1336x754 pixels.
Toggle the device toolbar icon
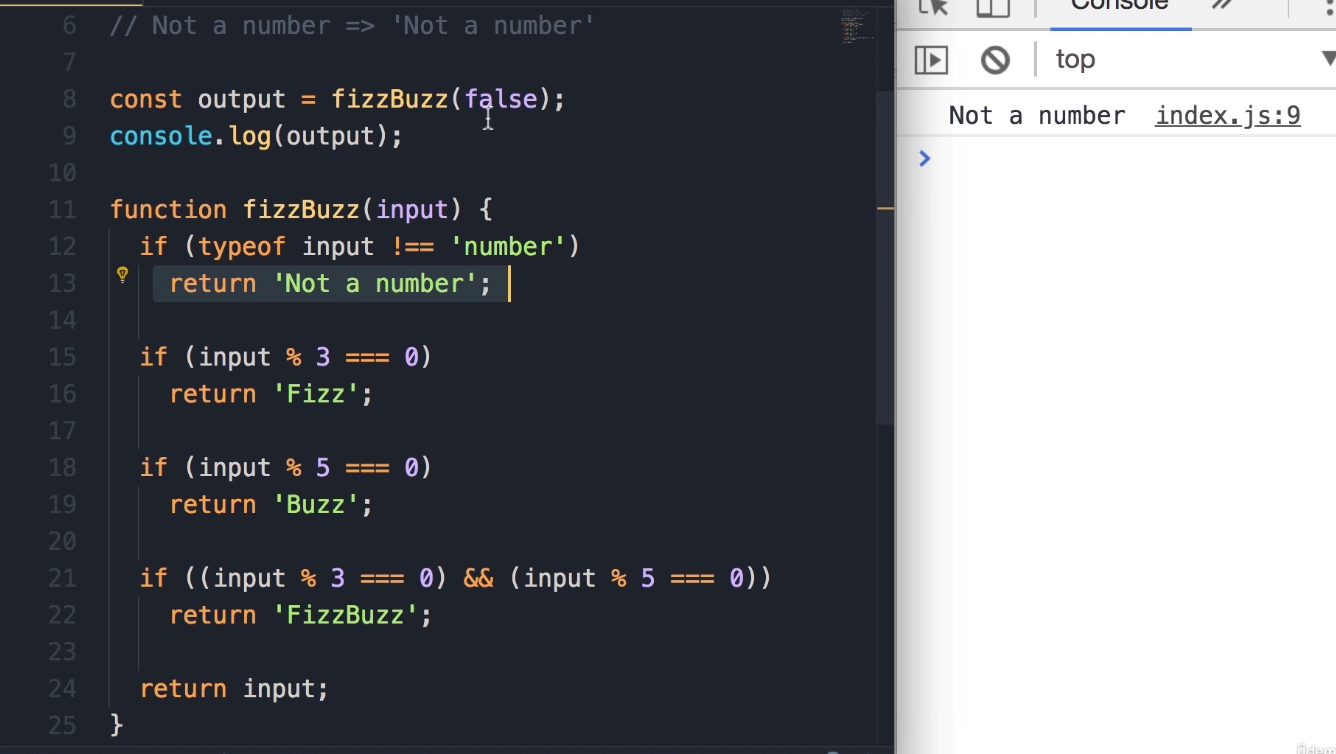[x=993, y=6]
